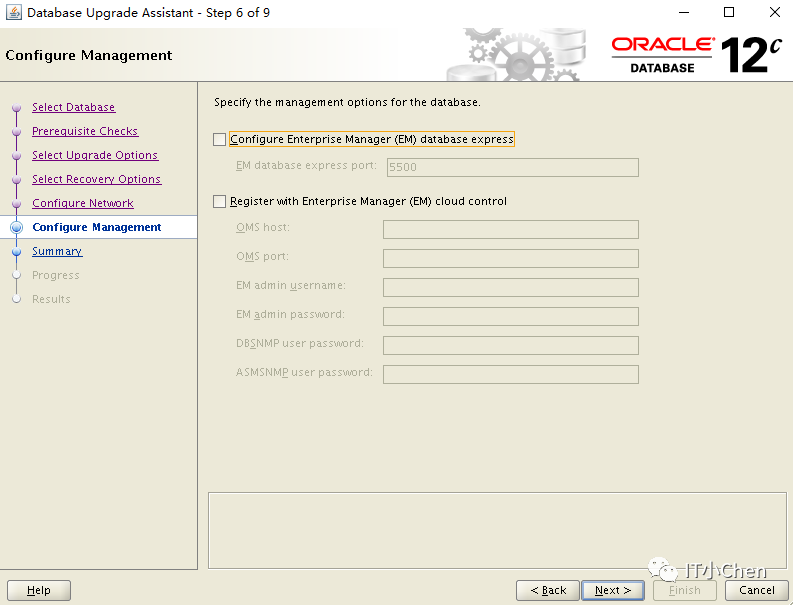The width and height of the screenshot is (793, 605).
Task: Click in the OMS port field
Action: pos(511,258)
